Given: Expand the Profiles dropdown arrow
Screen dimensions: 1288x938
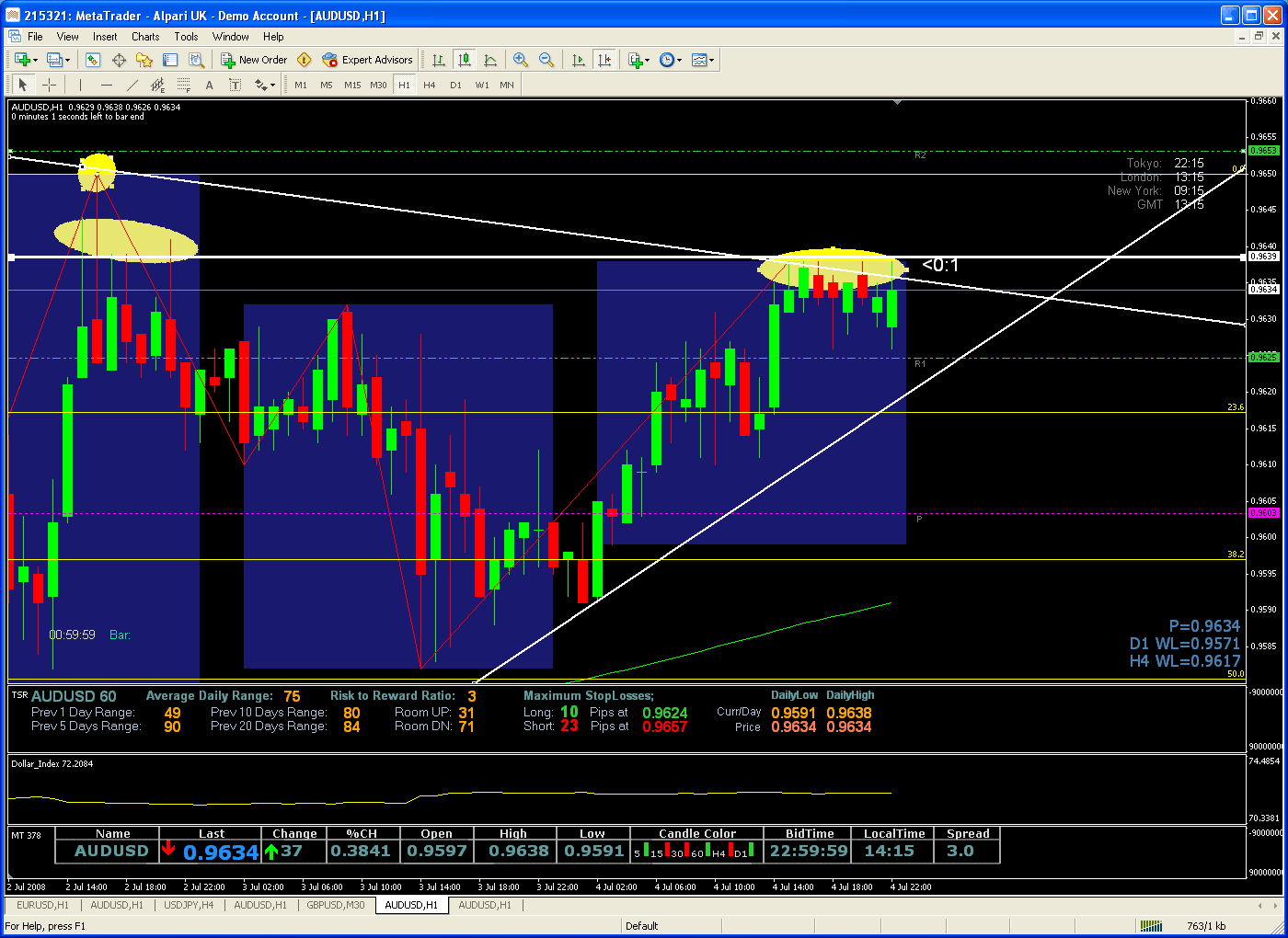Looking at the screenshot, I should coord(68,61).
